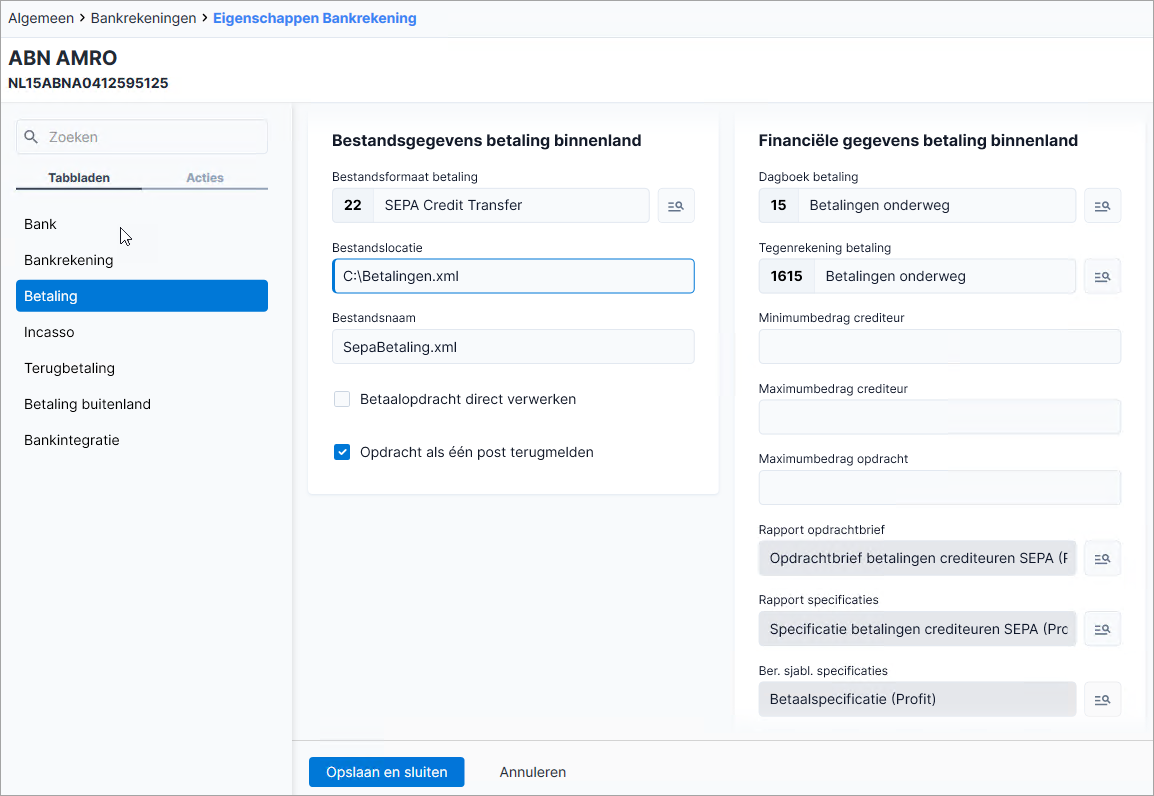The width and height of the screenshot is (1154, 796).
Task: Enable Betaalopdracht direct verwerken checkbox
Action: 341,399
